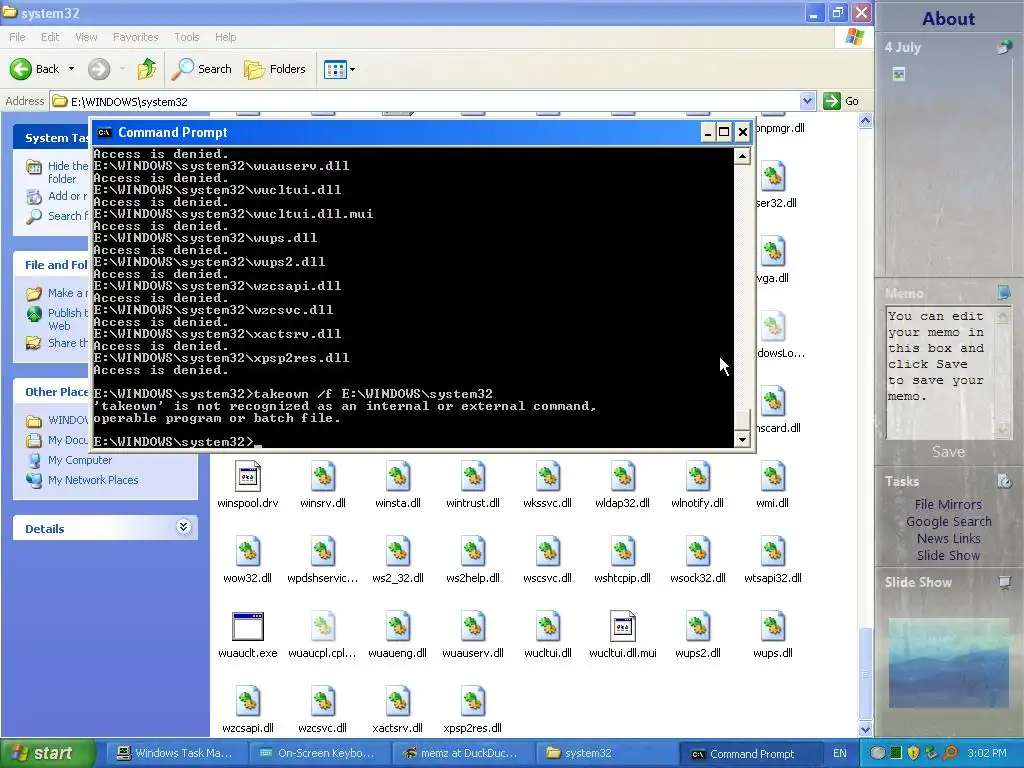Screen dimensions: 1024x768
Task: Switch to Windows Task Manager taskbar item
Action: (x=174, y=754)
